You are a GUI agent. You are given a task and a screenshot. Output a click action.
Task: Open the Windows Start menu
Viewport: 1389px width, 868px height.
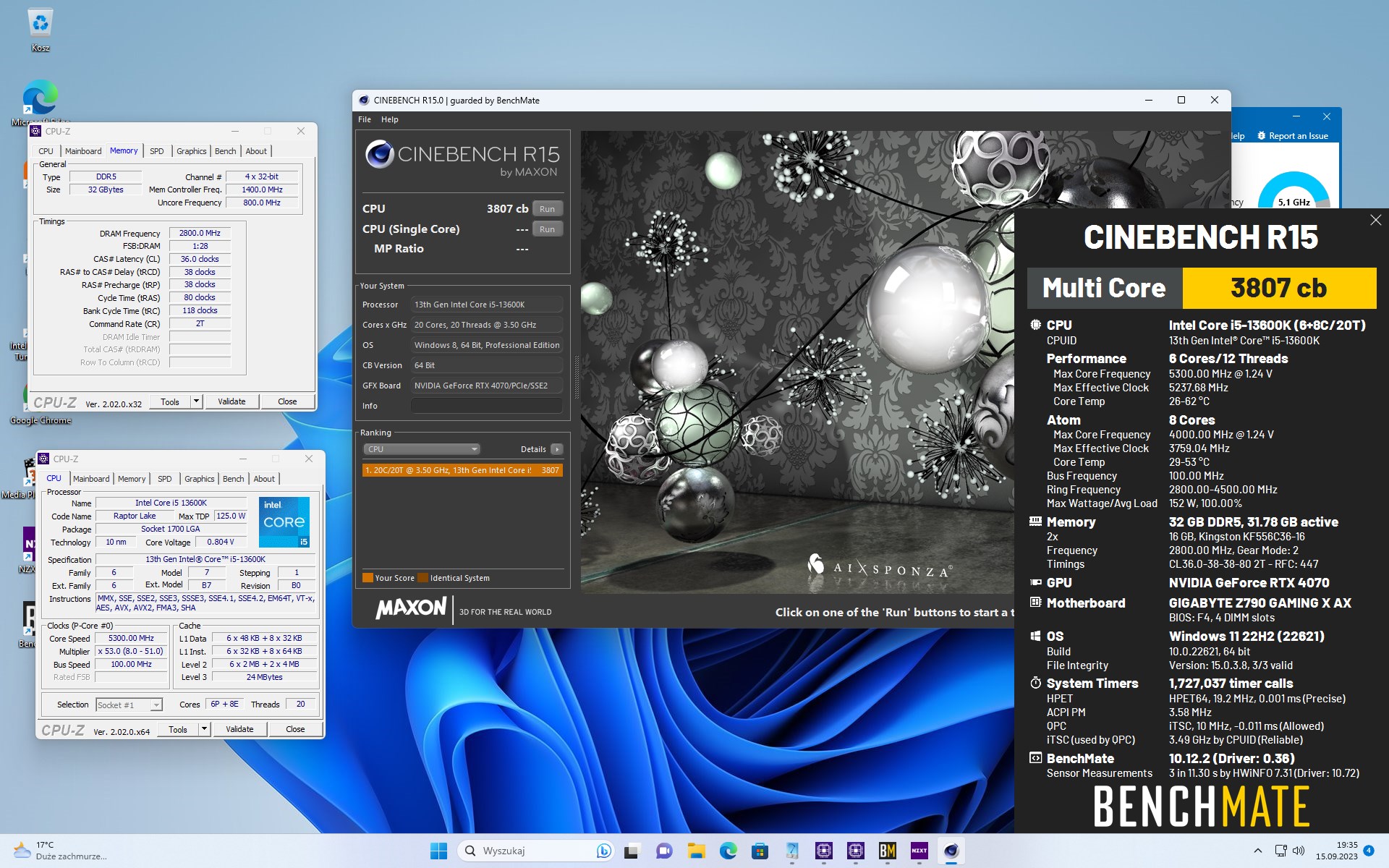(x=438, y=851)
